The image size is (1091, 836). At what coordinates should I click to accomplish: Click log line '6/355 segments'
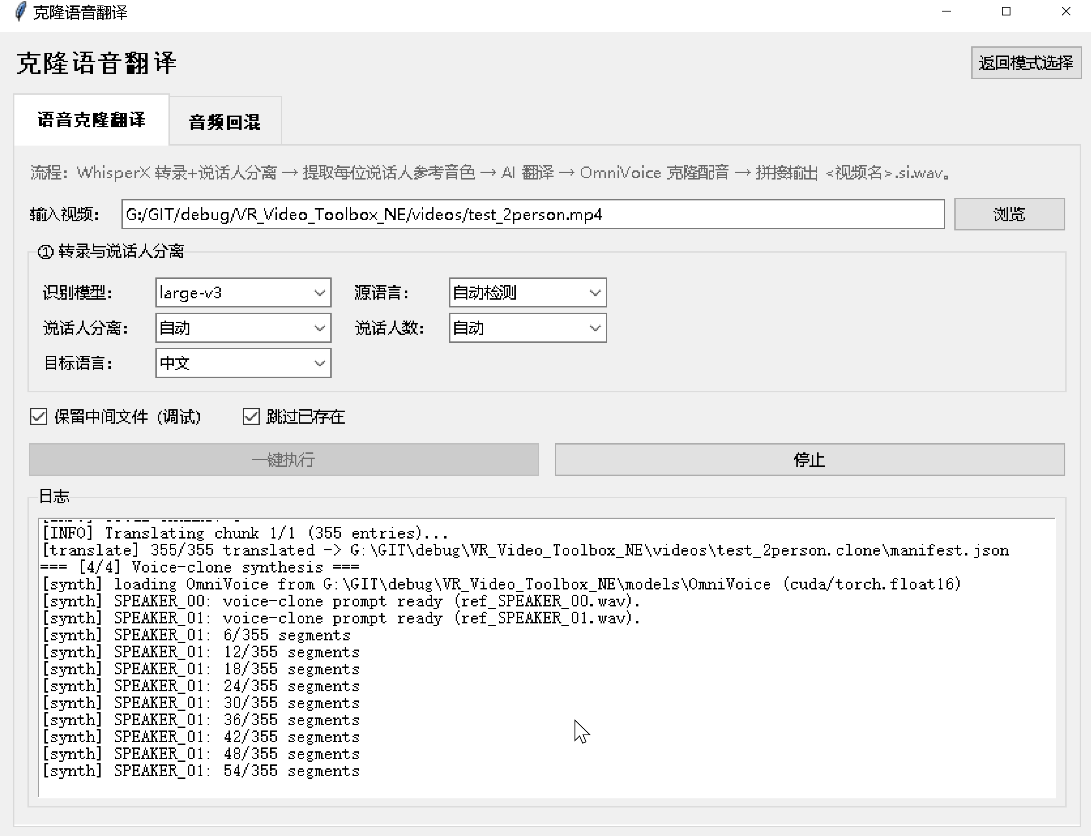click(196, 635)
